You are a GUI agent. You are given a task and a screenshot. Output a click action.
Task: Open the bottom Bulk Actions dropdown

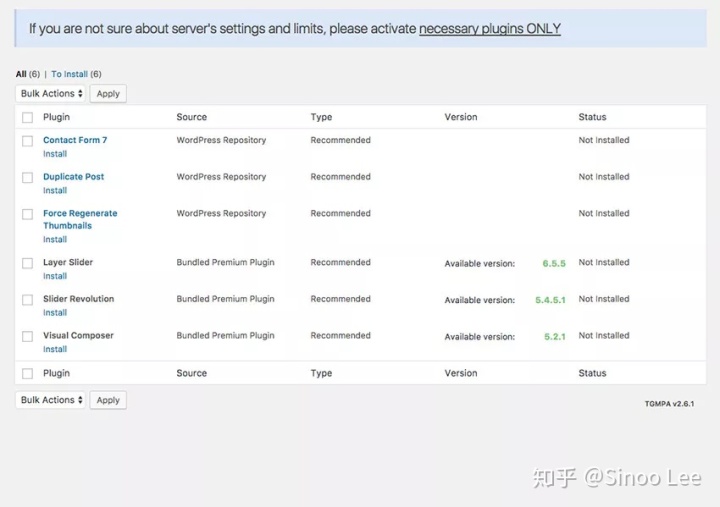click(x=51, y=400)
